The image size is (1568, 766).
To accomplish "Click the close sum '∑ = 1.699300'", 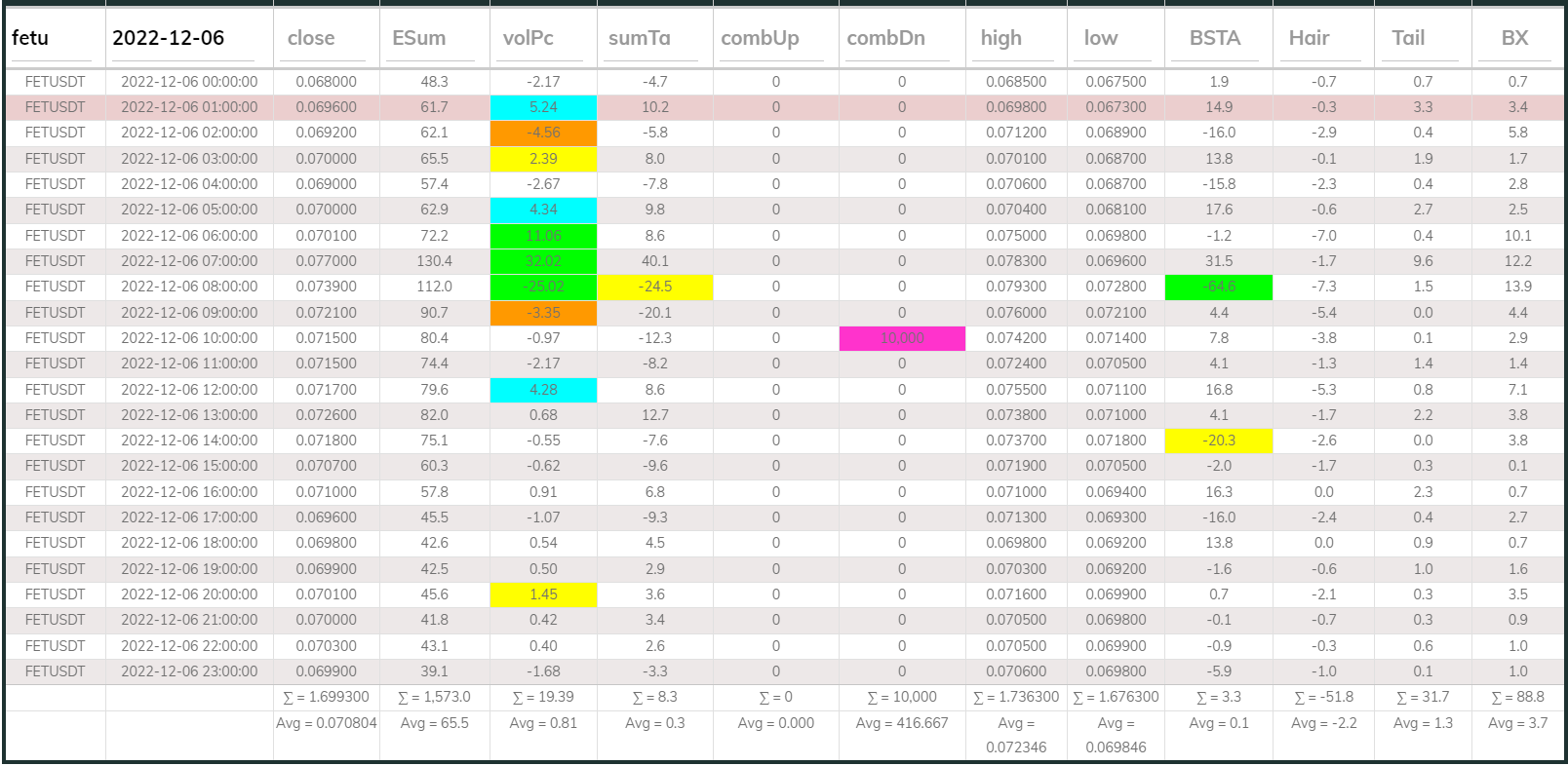I will tap(326, 697).
